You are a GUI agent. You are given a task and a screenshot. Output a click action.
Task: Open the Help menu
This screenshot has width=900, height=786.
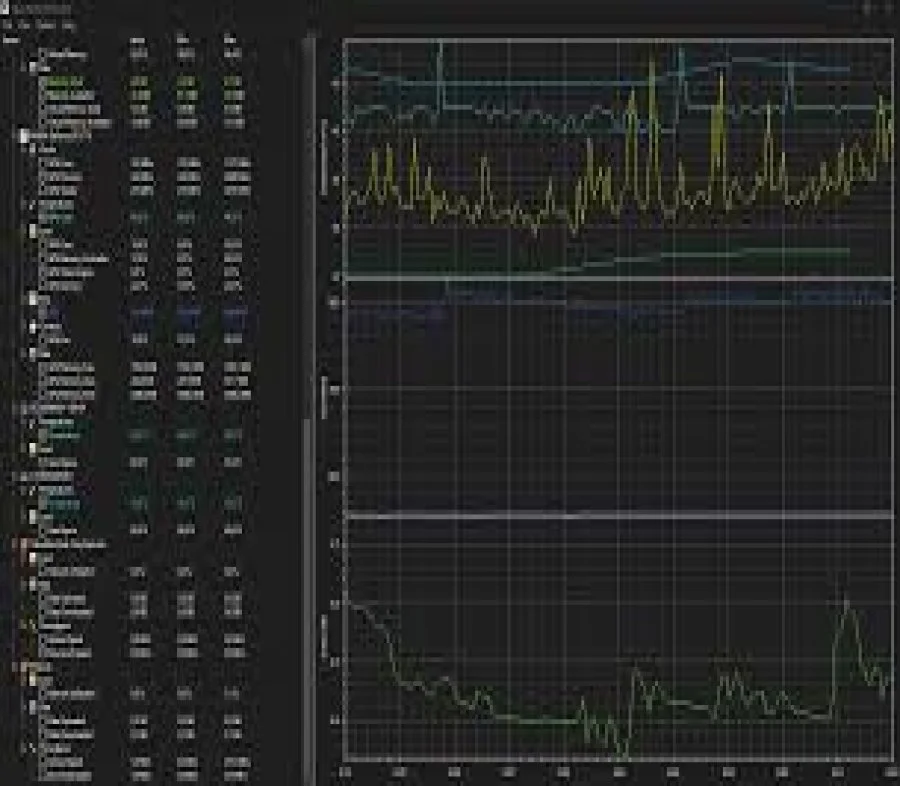(x=68, y=25)
